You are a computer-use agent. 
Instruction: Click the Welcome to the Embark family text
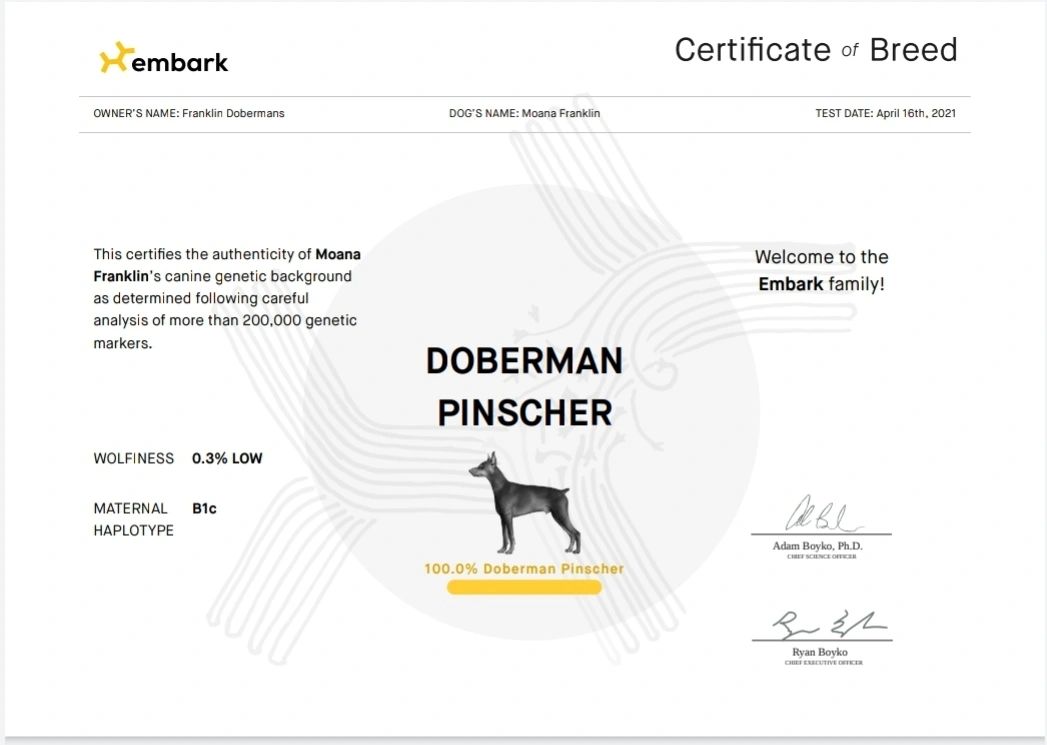pos(821,271)
